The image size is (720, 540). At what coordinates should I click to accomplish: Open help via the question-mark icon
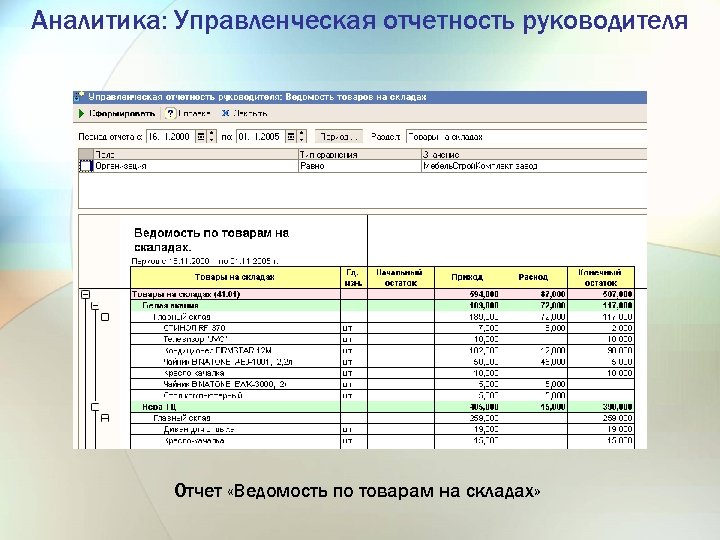pos(170,113)
